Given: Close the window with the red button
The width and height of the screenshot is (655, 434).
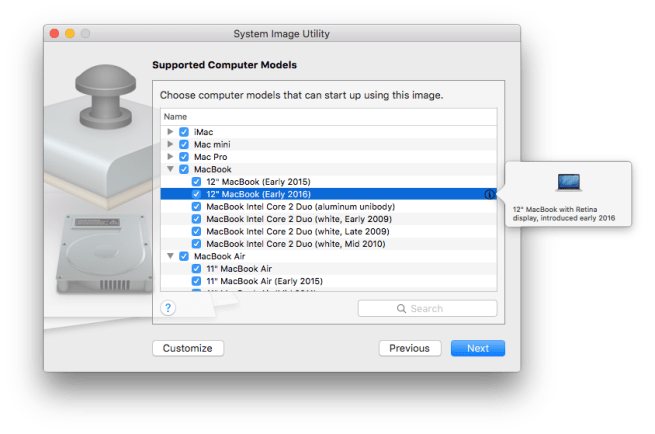Looking at the screenshot, I should tap(54, 33).
